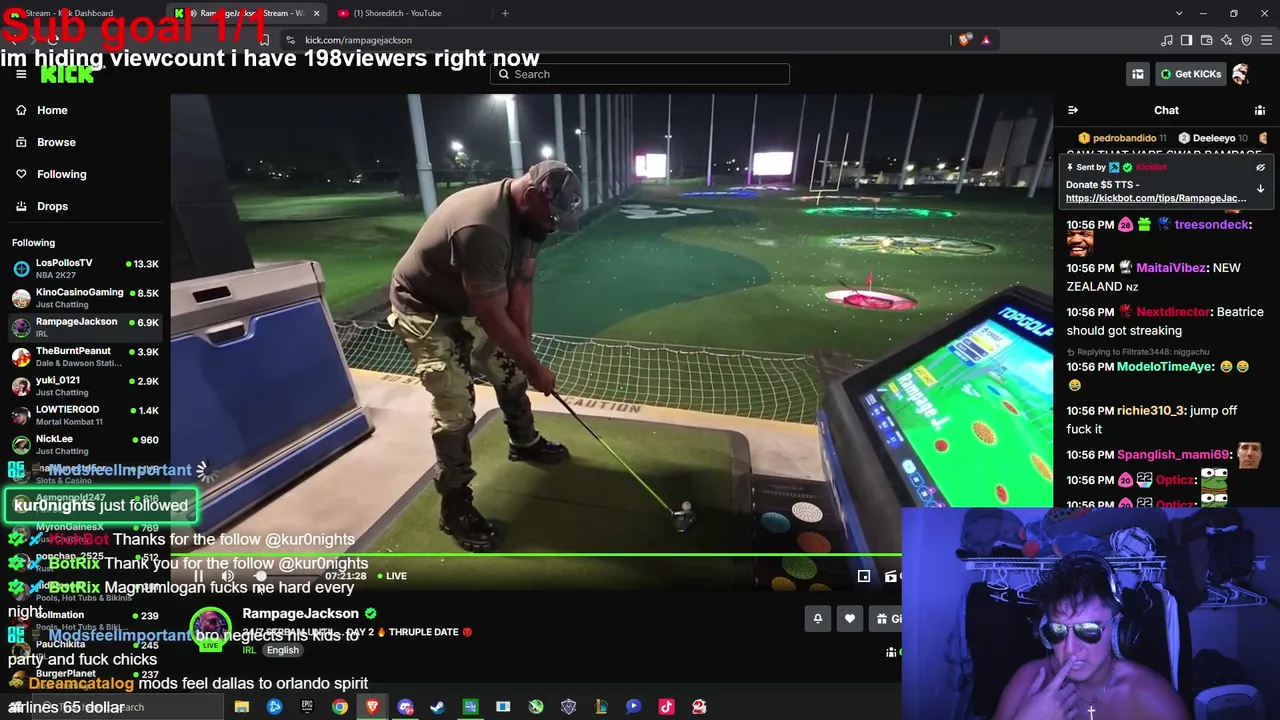The width and height of the screenshot is (1280, 720).
Task: Open the Brave Rewards triangle icon
Action: 986,40
